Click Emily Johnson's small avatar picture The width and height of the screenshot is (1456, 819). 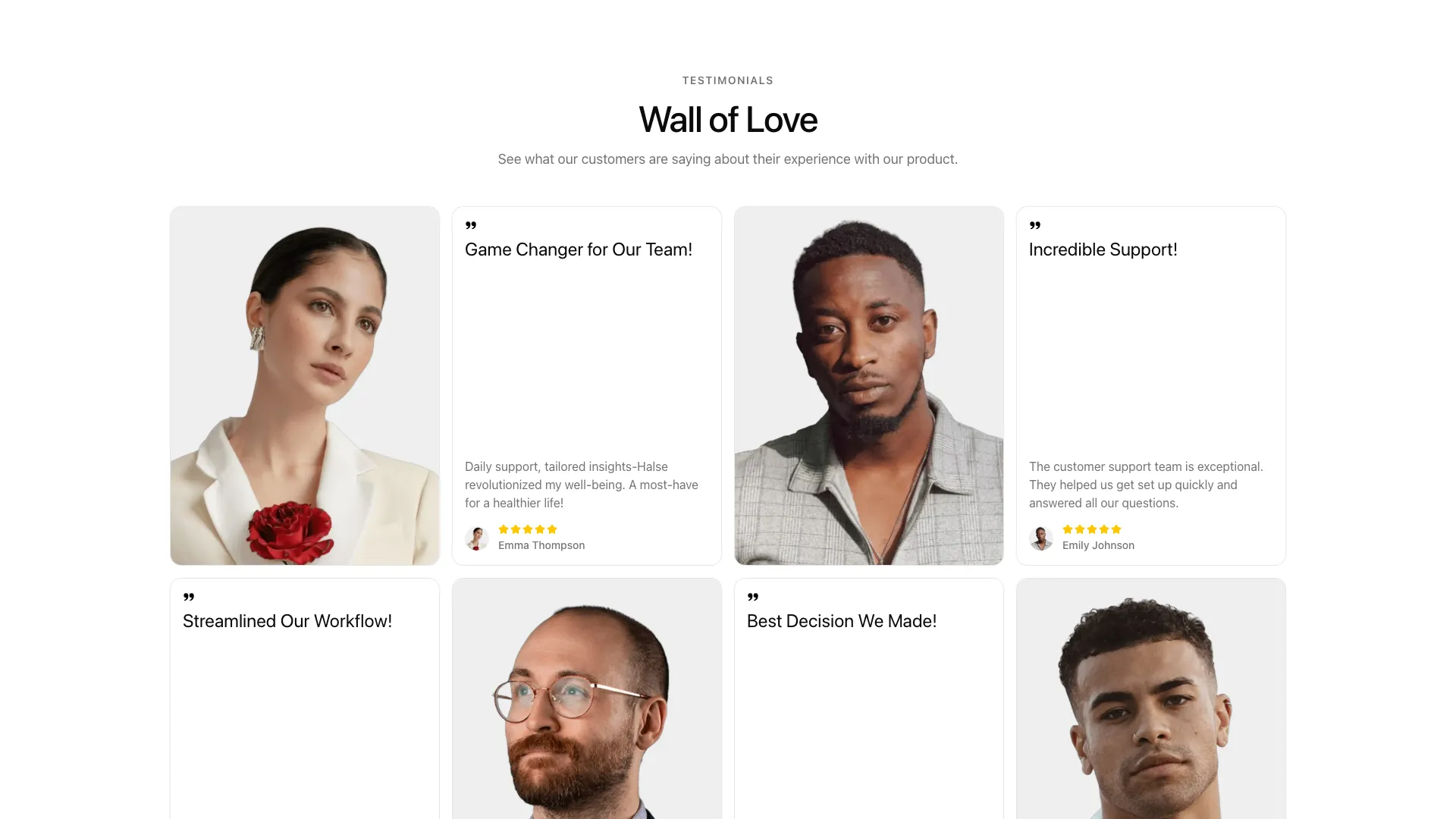point(1041,538)
